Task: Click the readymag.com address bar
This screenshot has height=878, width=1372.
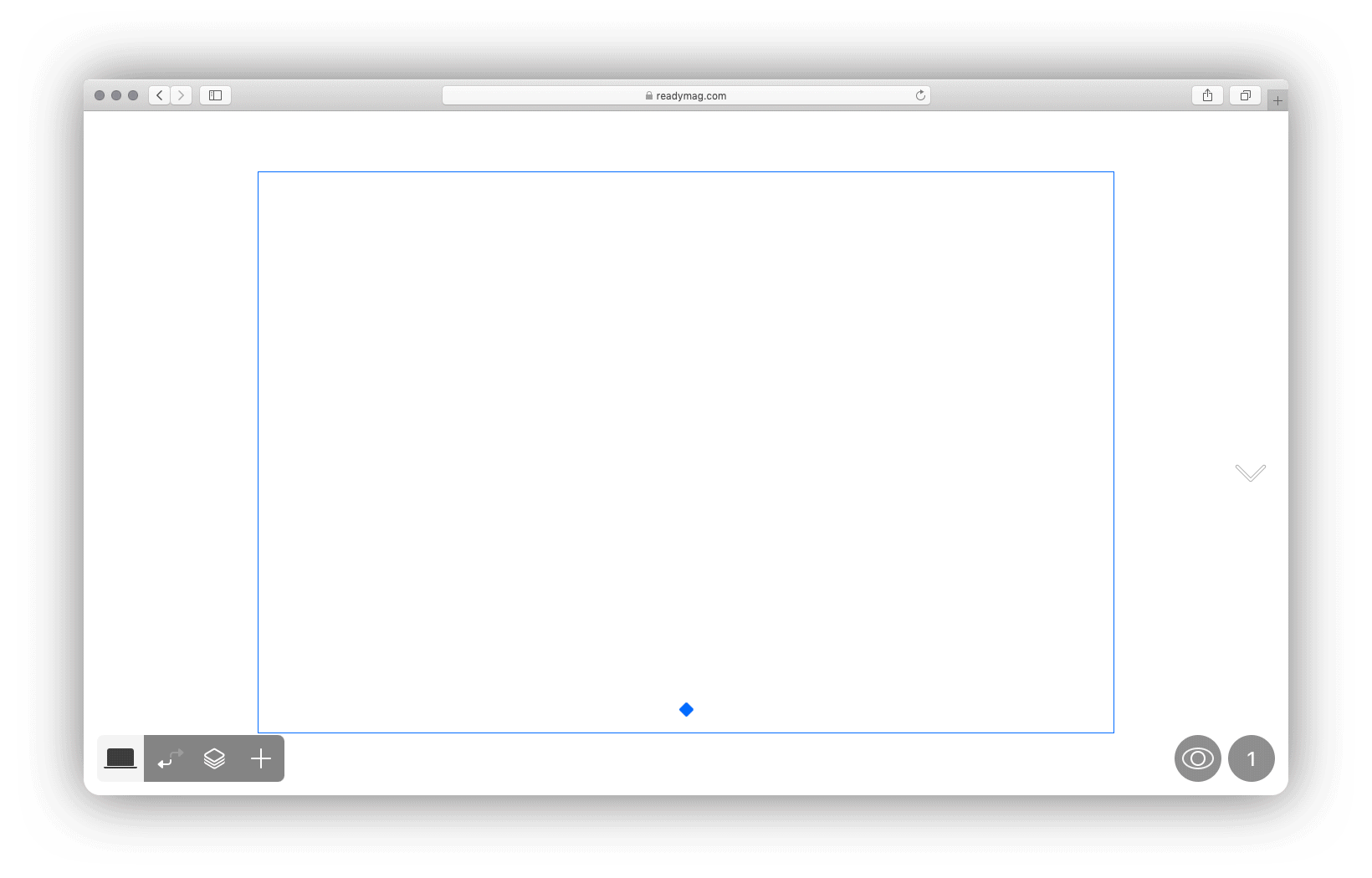Action: point(686,95)
